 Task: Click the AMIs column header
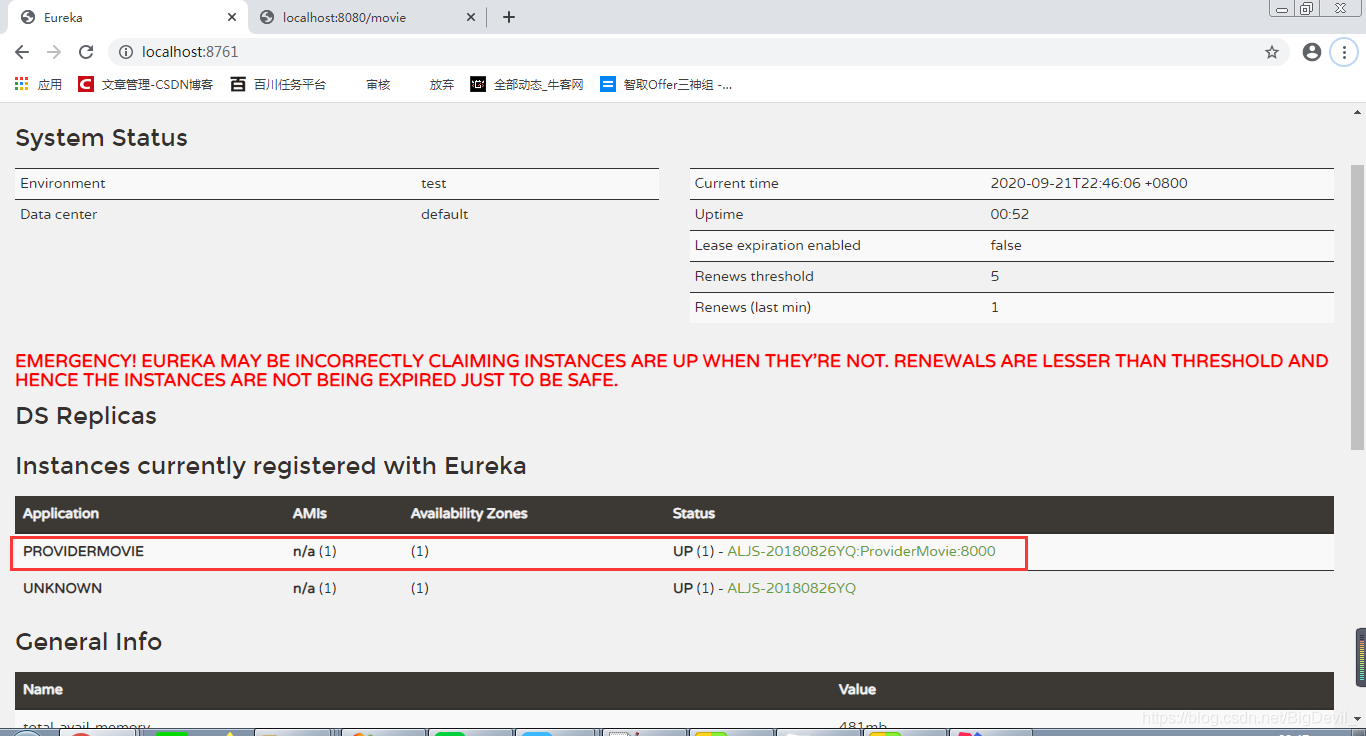(310, 514)
